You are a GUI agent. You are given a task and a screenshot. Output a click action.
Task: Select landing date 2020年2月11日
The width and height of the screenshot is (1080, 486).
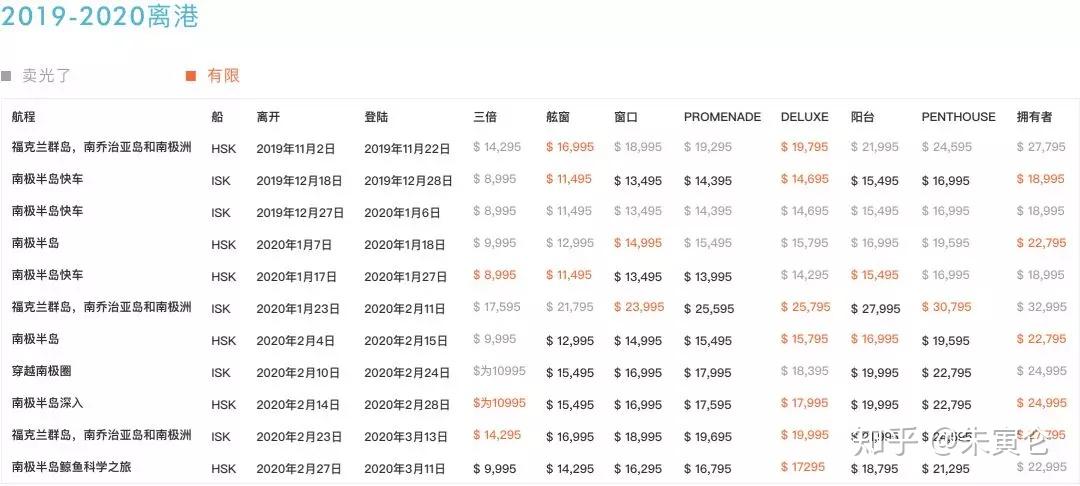pyautogui.click(x=406, y=309)
